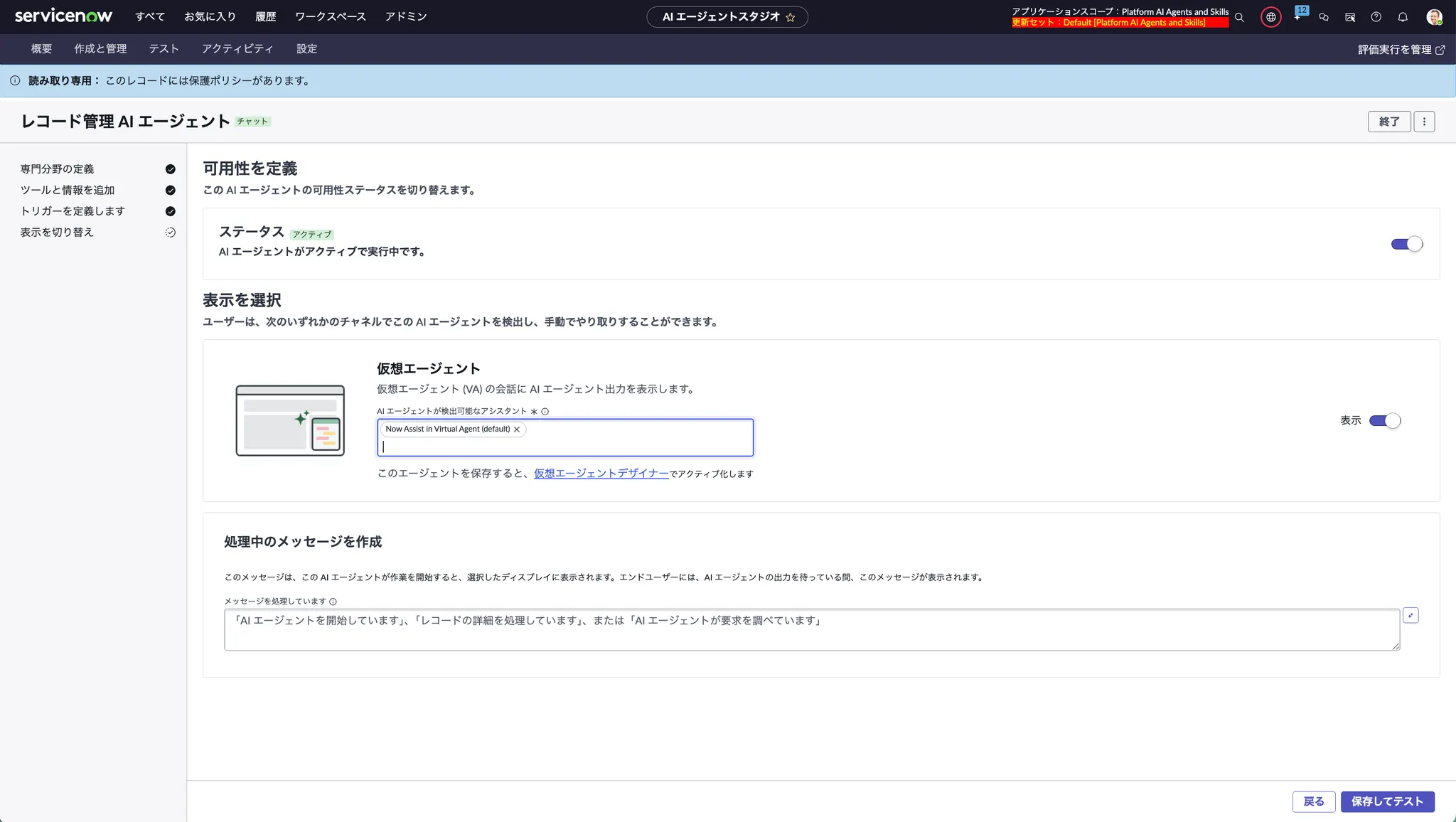Remove Now Assist in Virtual Agent chip
This screenshot has width=1456, height=822.
(517, 429)
